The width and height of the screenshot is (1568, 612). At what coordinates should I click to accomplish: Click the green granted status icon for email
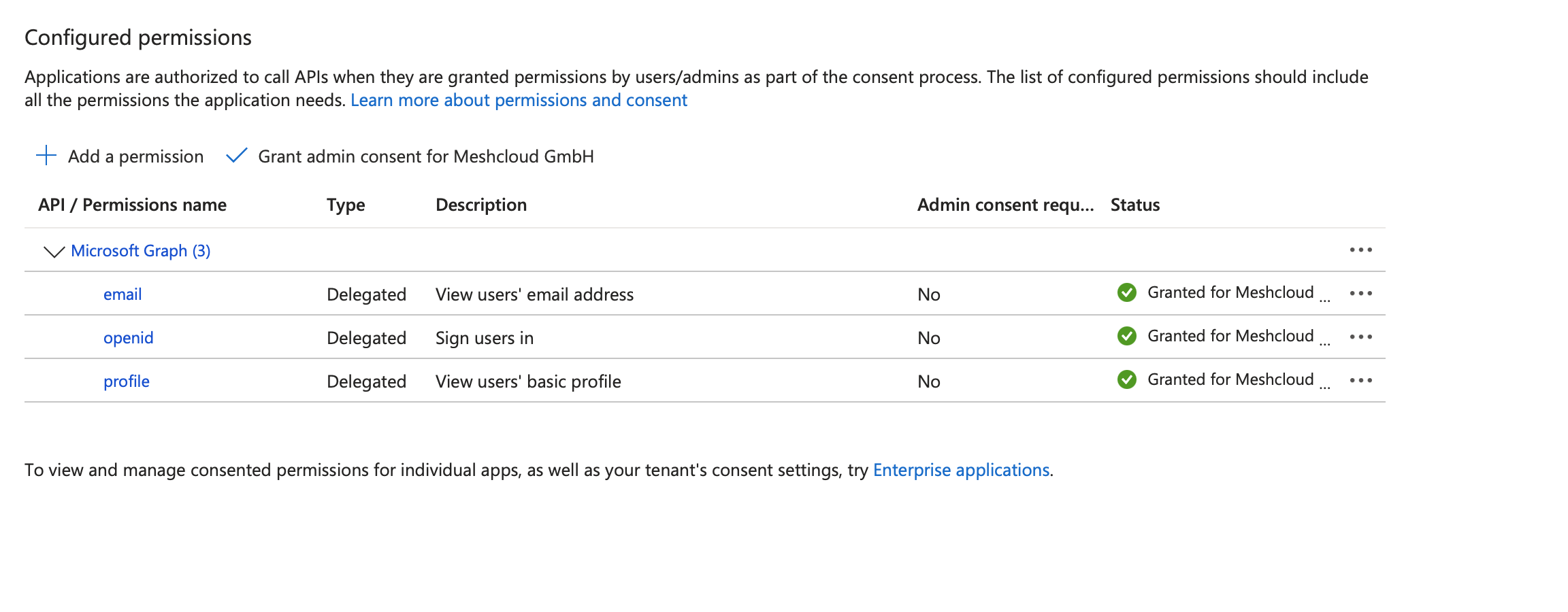pyautogui.click(x=1127, y=292)
